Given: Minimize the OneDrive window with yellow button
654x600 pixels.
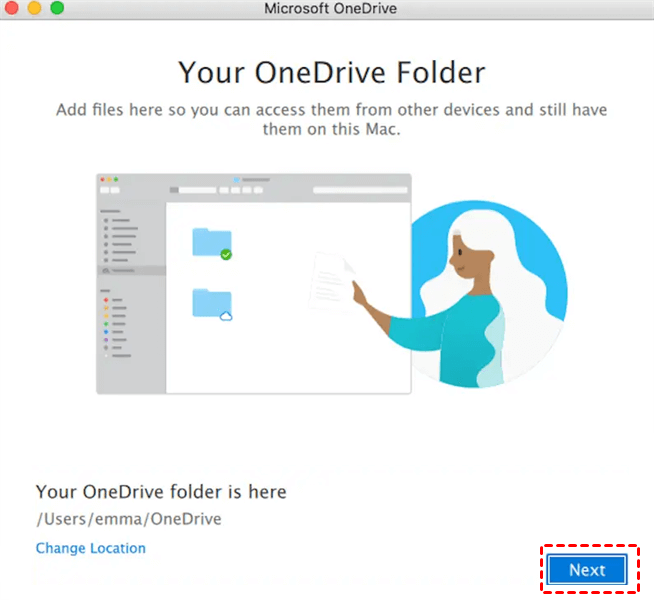Looking at the screenshot, I should pos(34,8).
